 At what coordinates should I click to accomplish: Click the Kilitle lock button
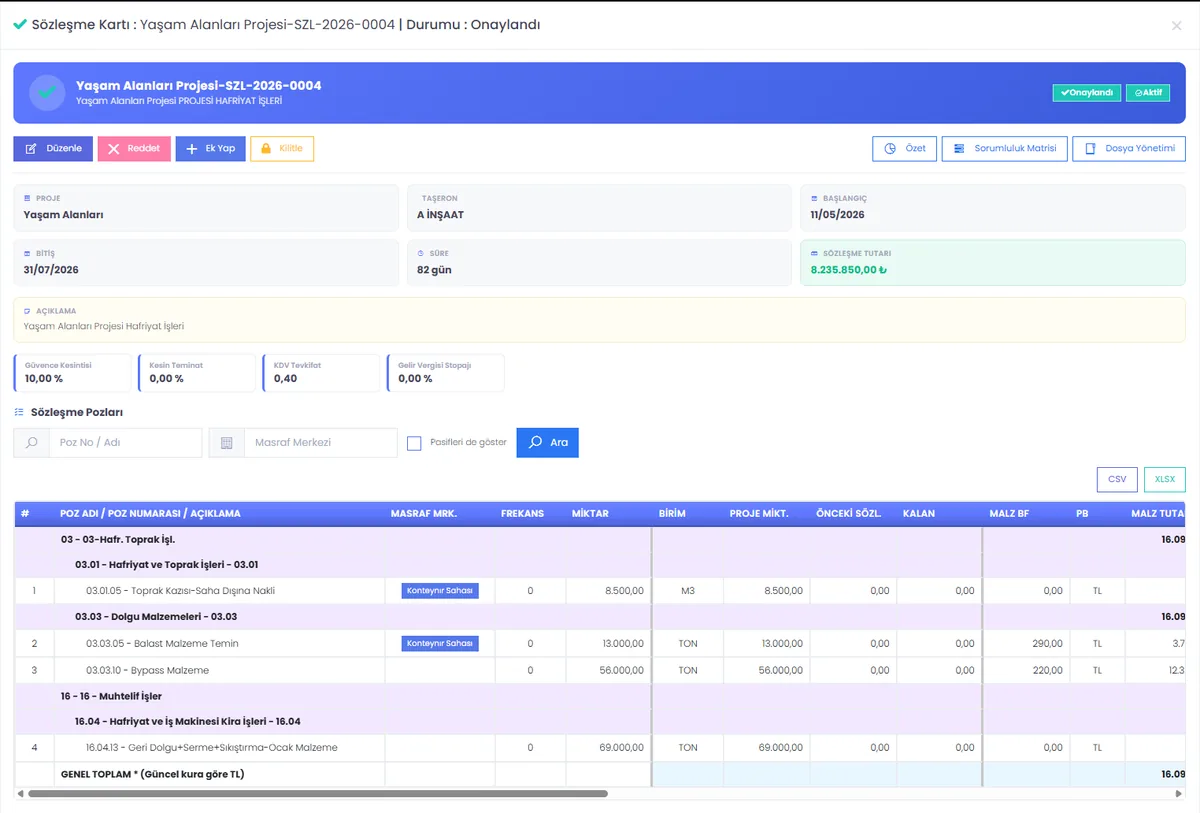pos(282,149)
